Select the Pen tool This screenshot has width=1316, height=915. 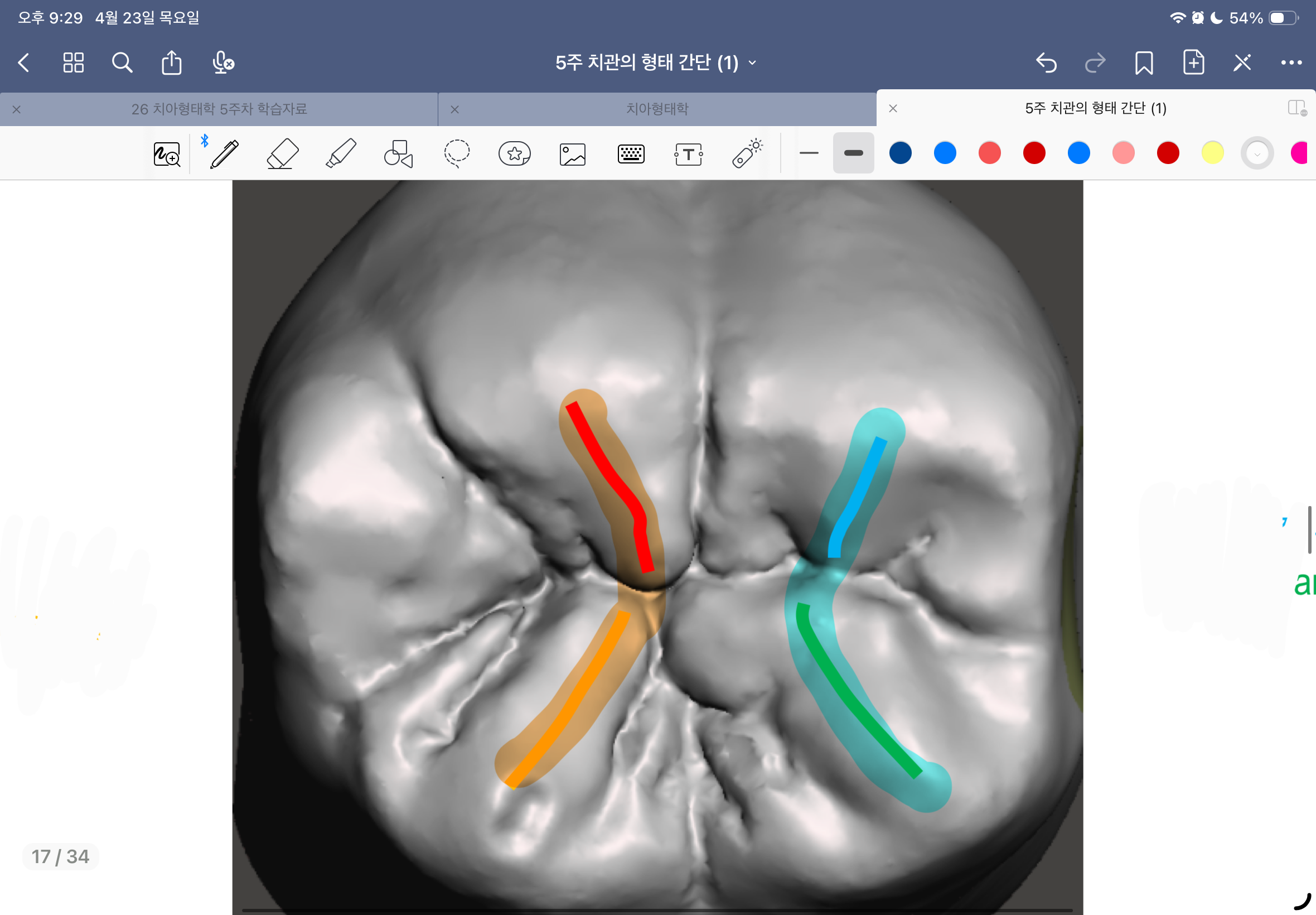[225, 153]
